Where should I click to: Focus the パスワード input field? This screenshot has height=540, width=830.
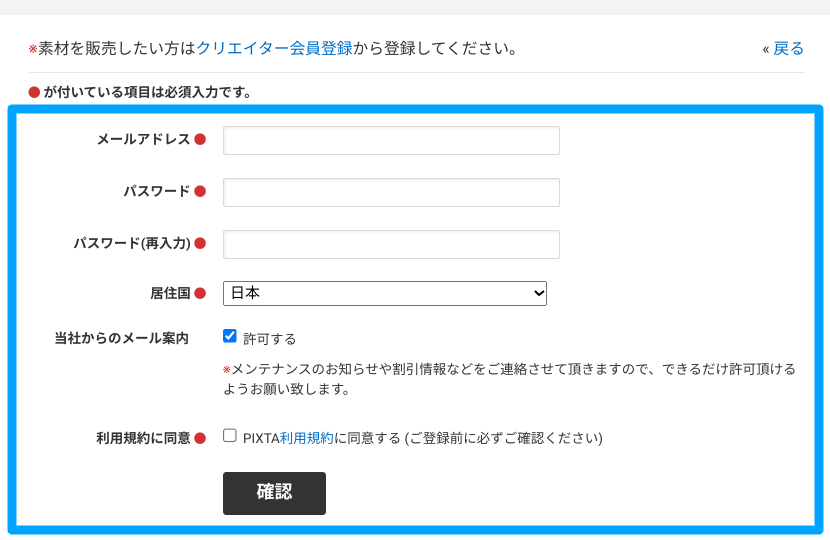point(391,192)
